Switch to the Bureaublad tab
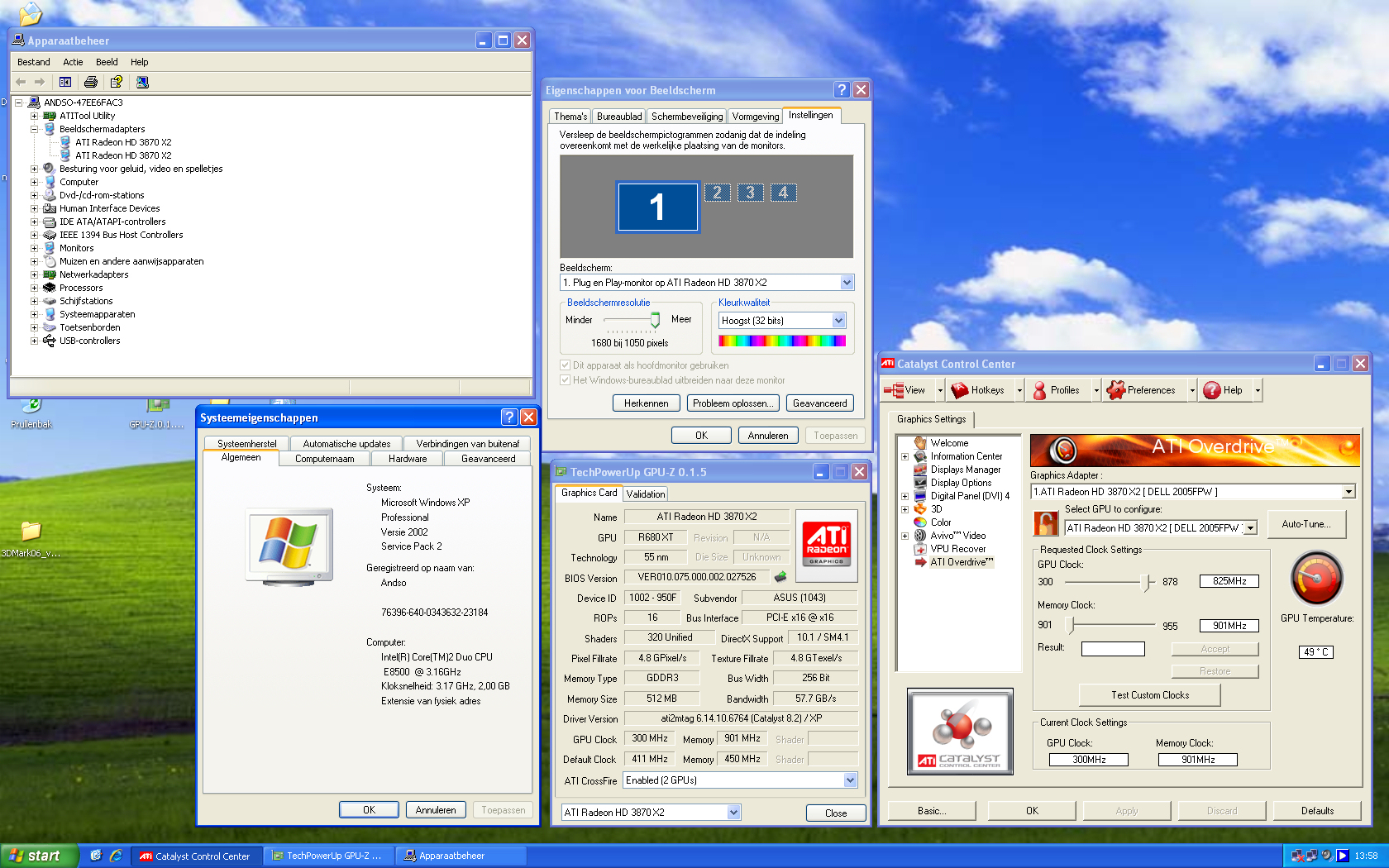 tap(619, 117)
